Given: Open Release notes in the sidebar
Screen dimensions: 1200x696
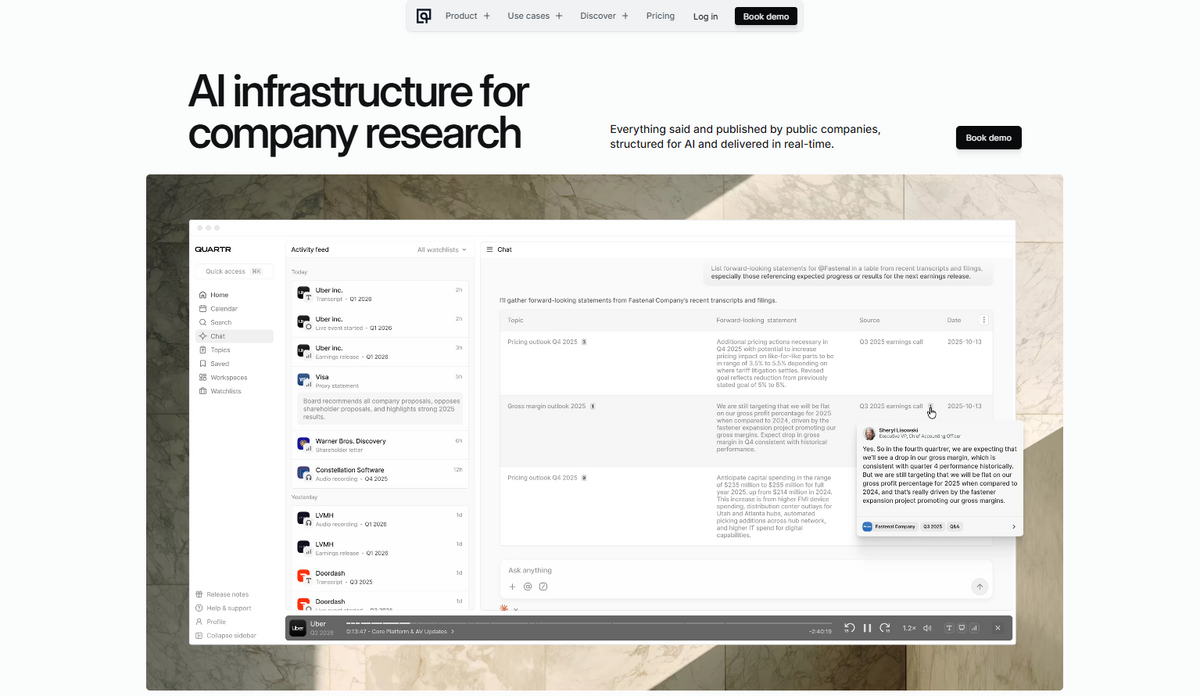Looking at the screenshot, I should point(223,594).
